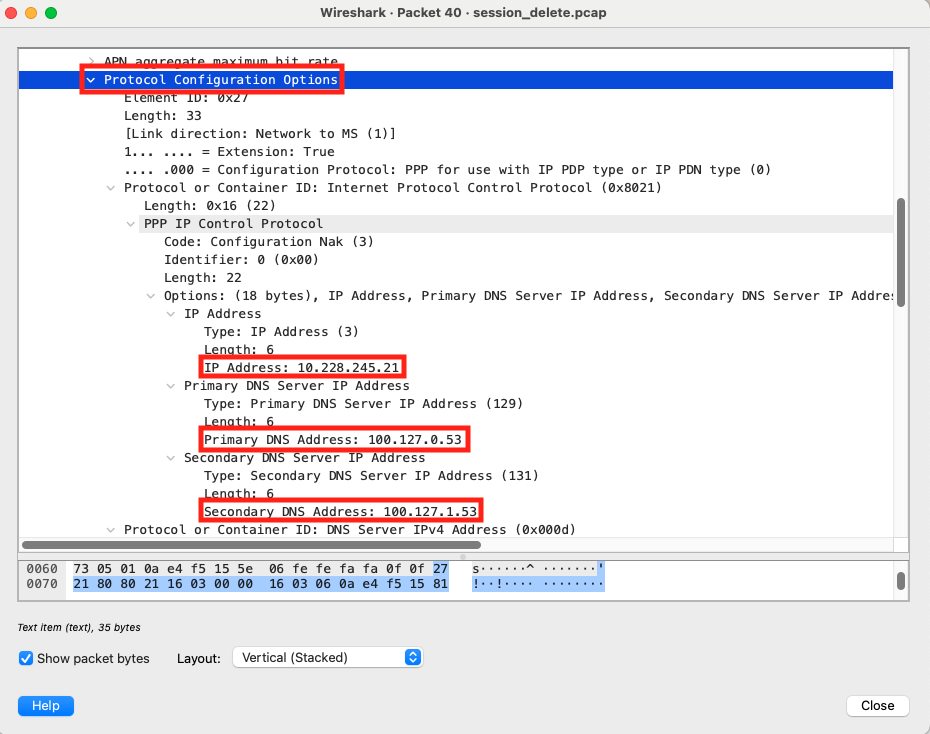930x734 pixels.
Task: Select the Close button
Action: (x=877, y=705)
